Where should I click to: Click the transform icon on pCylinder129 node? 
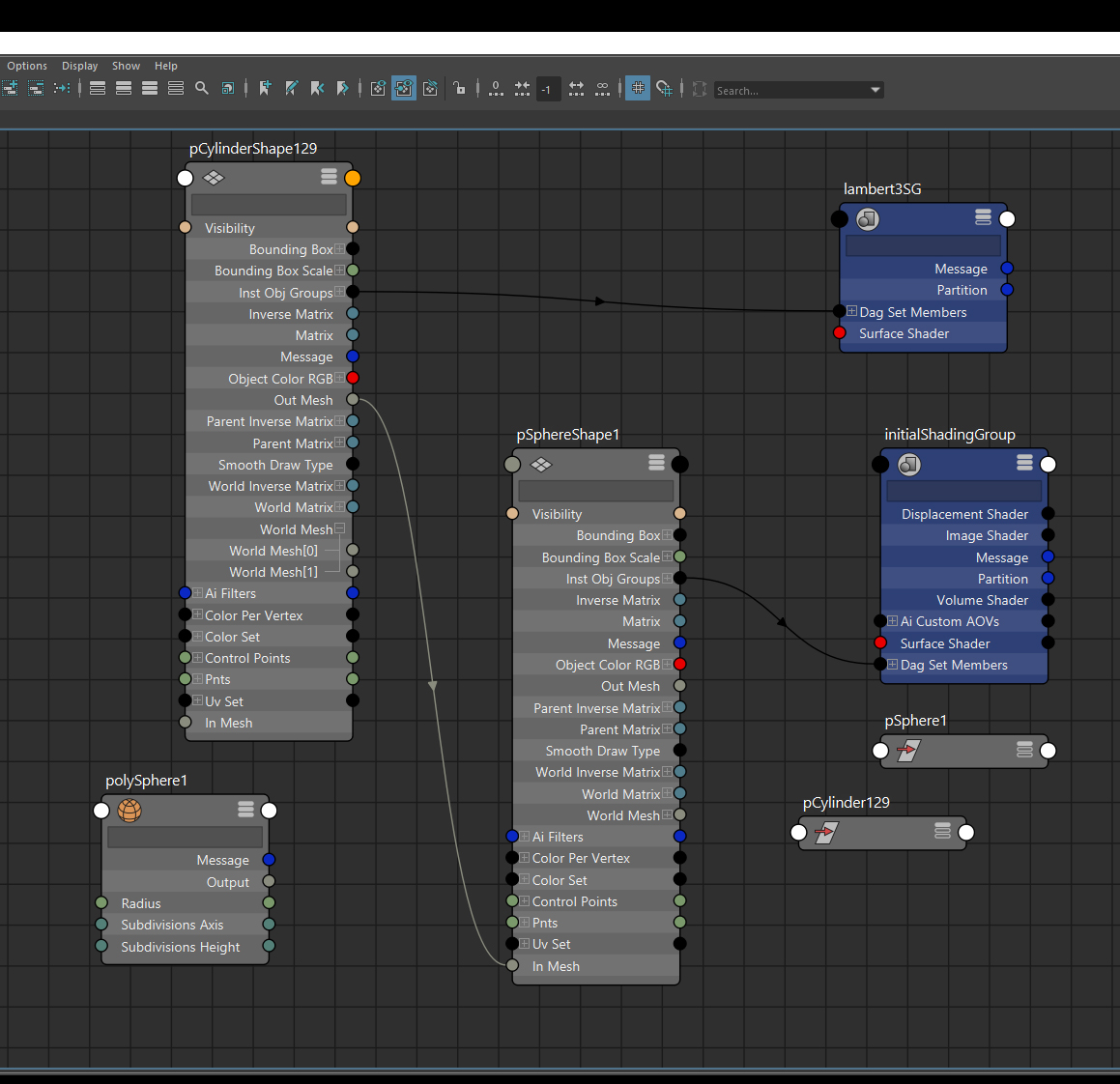[826, 832]
